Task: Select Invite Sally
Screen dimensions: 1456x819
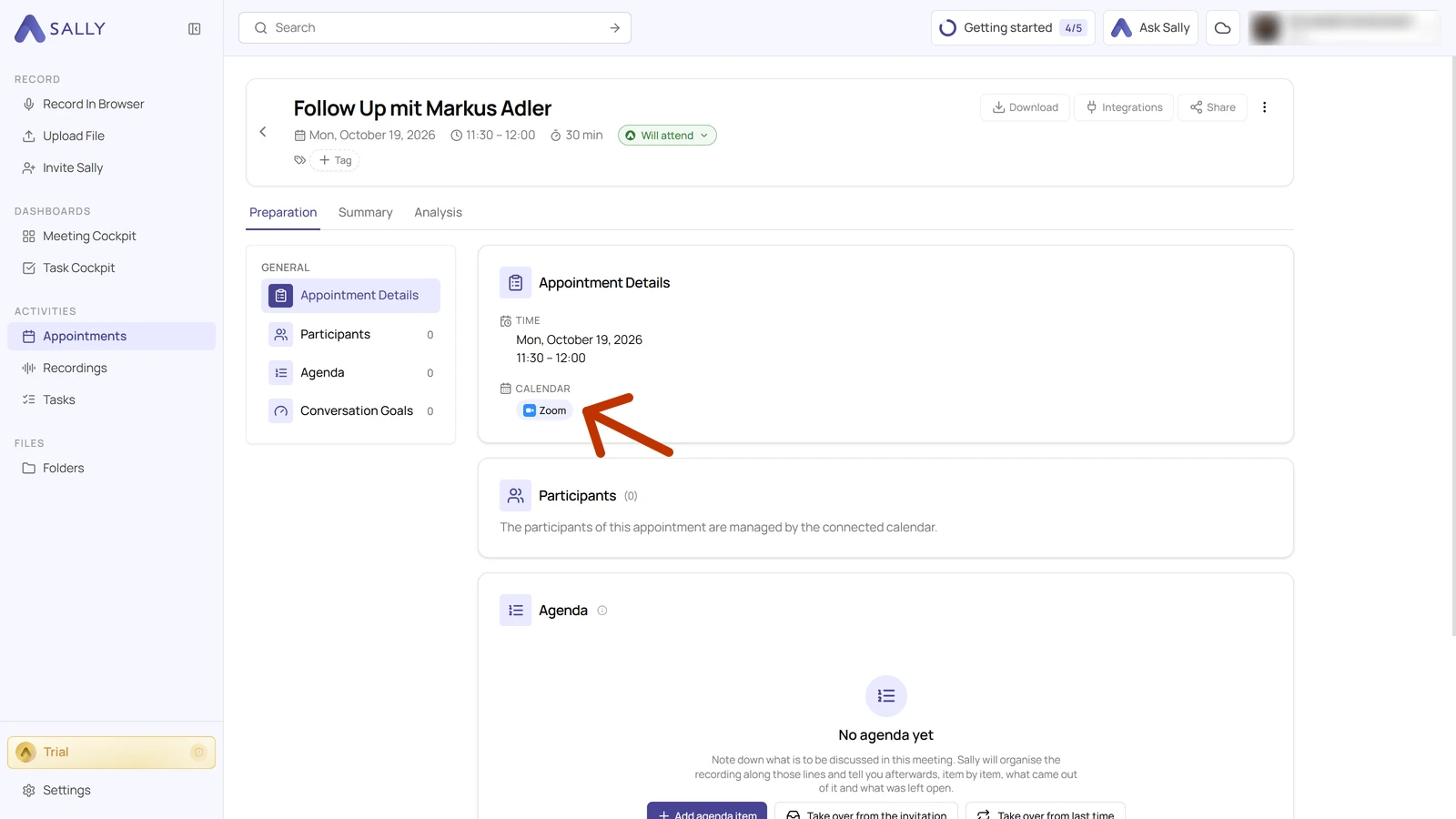Action: (112, 167)
